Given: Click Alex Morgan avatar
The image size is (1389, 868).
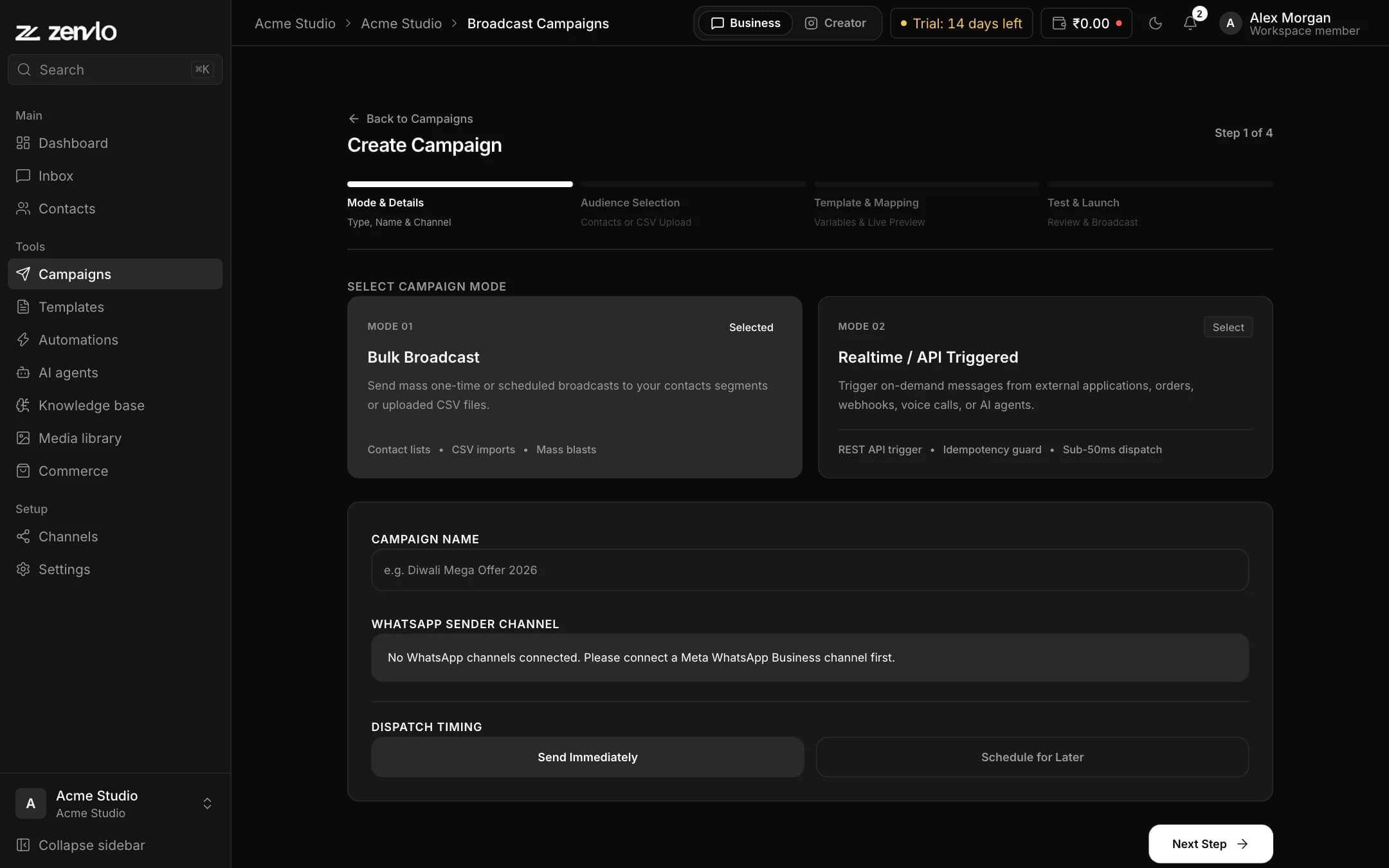Looking at the screenshot, I should [1230, 23].
